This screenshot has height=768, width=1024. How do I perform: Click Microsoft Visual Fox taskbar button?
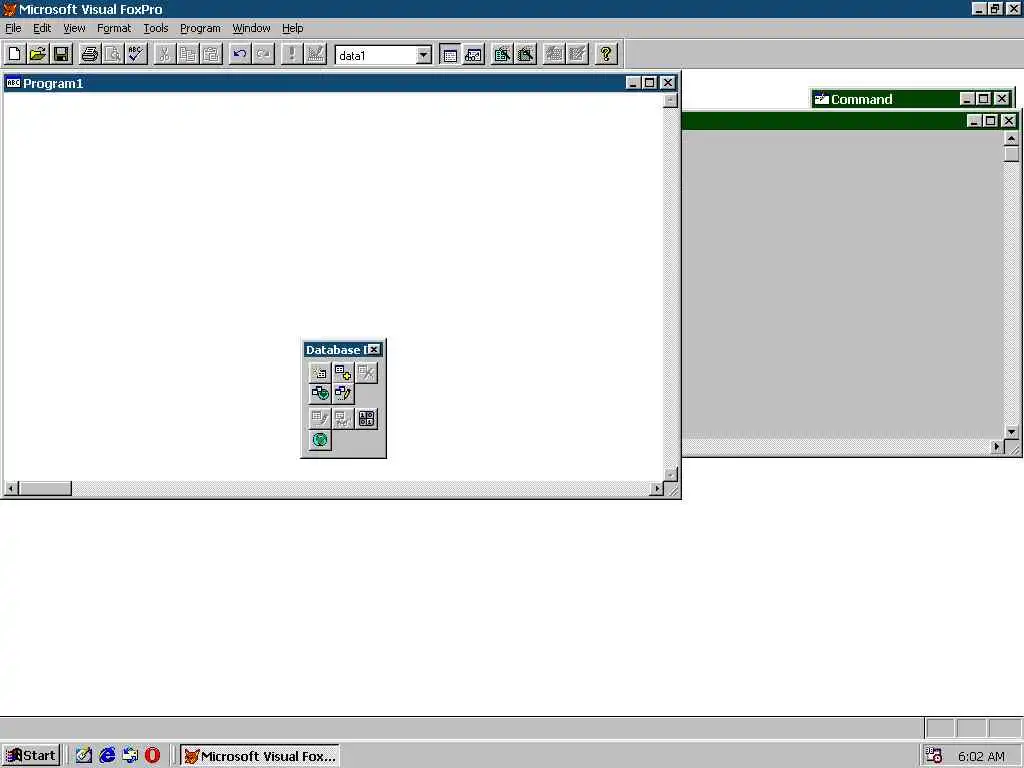pyautogui.click(x=260, y=756)
